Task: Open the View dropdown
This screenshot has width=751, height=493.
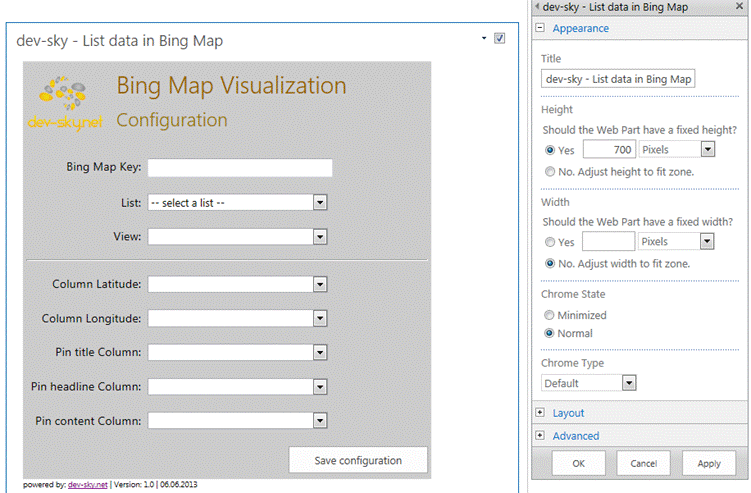Action: (x=237, y=237)
